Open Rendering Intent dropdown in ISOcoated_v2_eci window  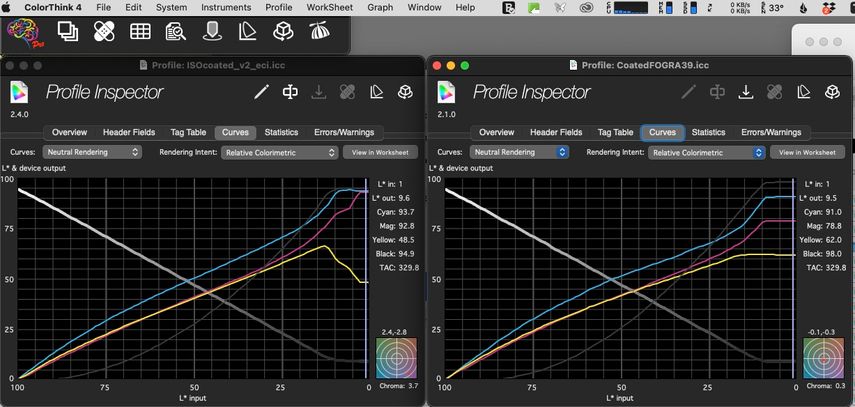tap(280, 153)
